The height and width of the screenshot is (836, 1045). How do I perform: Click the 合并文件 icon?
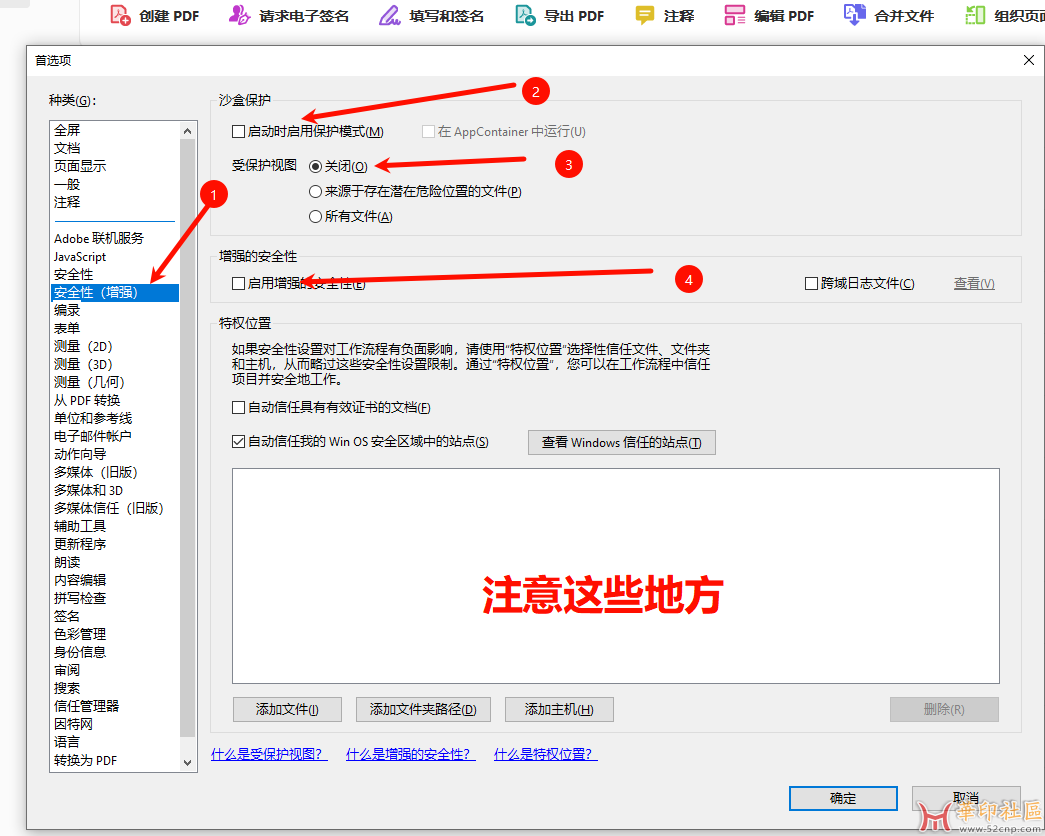tap(854, 15)
